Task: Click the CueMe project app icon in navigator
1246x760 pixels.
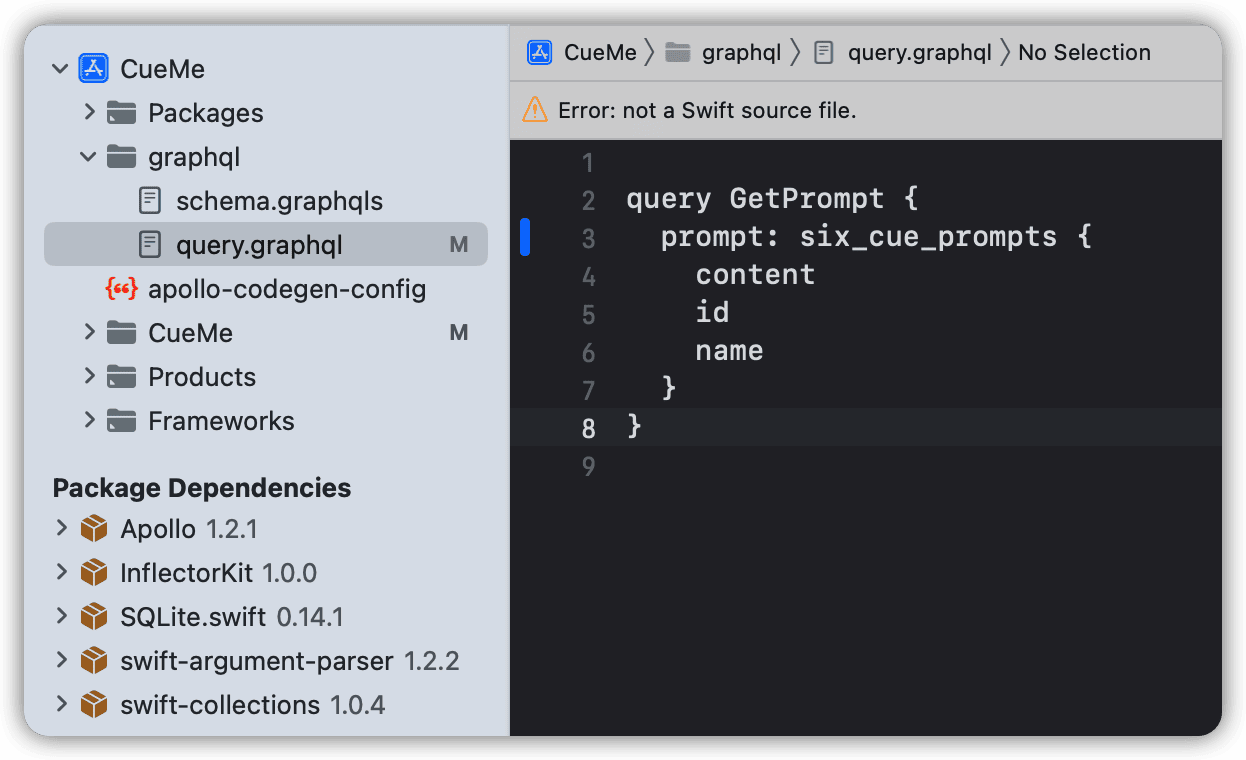Action: 94,69
